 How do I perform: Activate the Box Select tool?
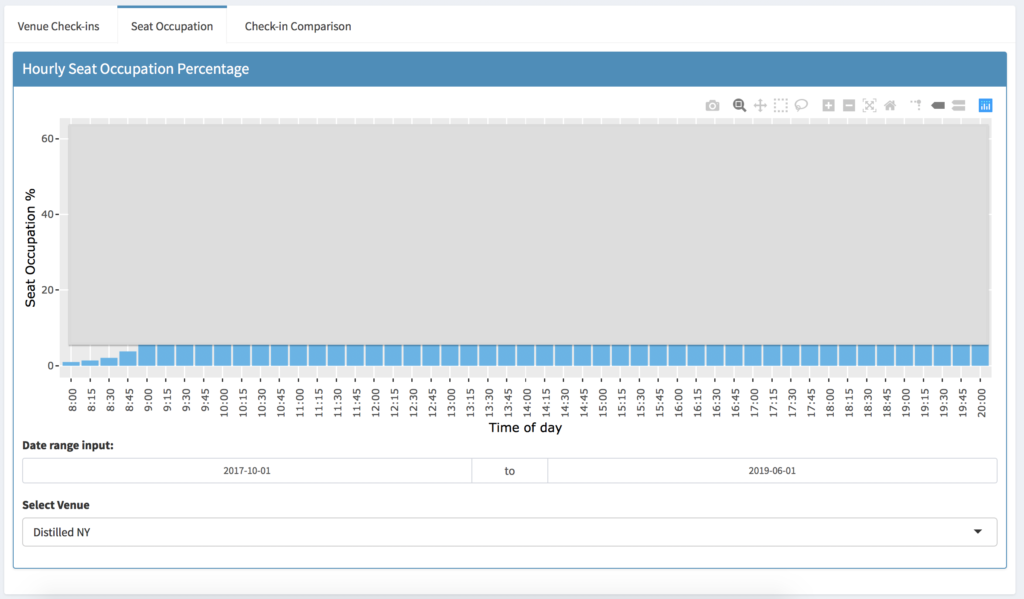(781, 105)
